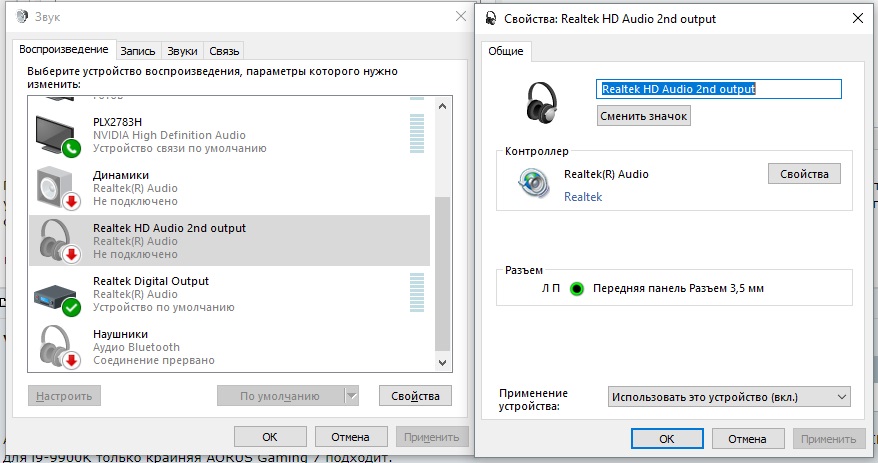Click the Свойства window title headphones icon

click(x=491, y=18)
